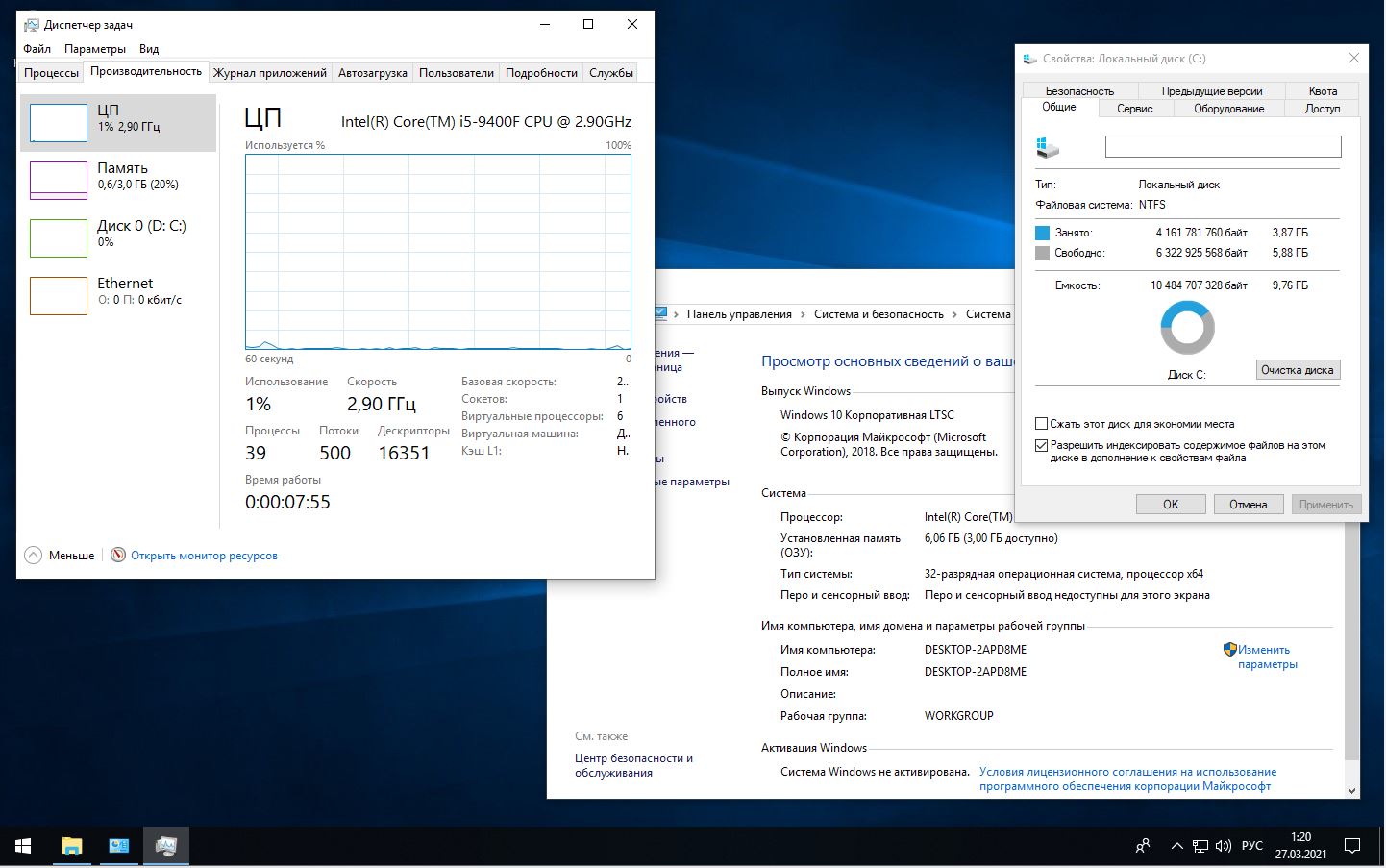Open Control Panel System taskbar icon
The image size is (1386, 868).
119,846
